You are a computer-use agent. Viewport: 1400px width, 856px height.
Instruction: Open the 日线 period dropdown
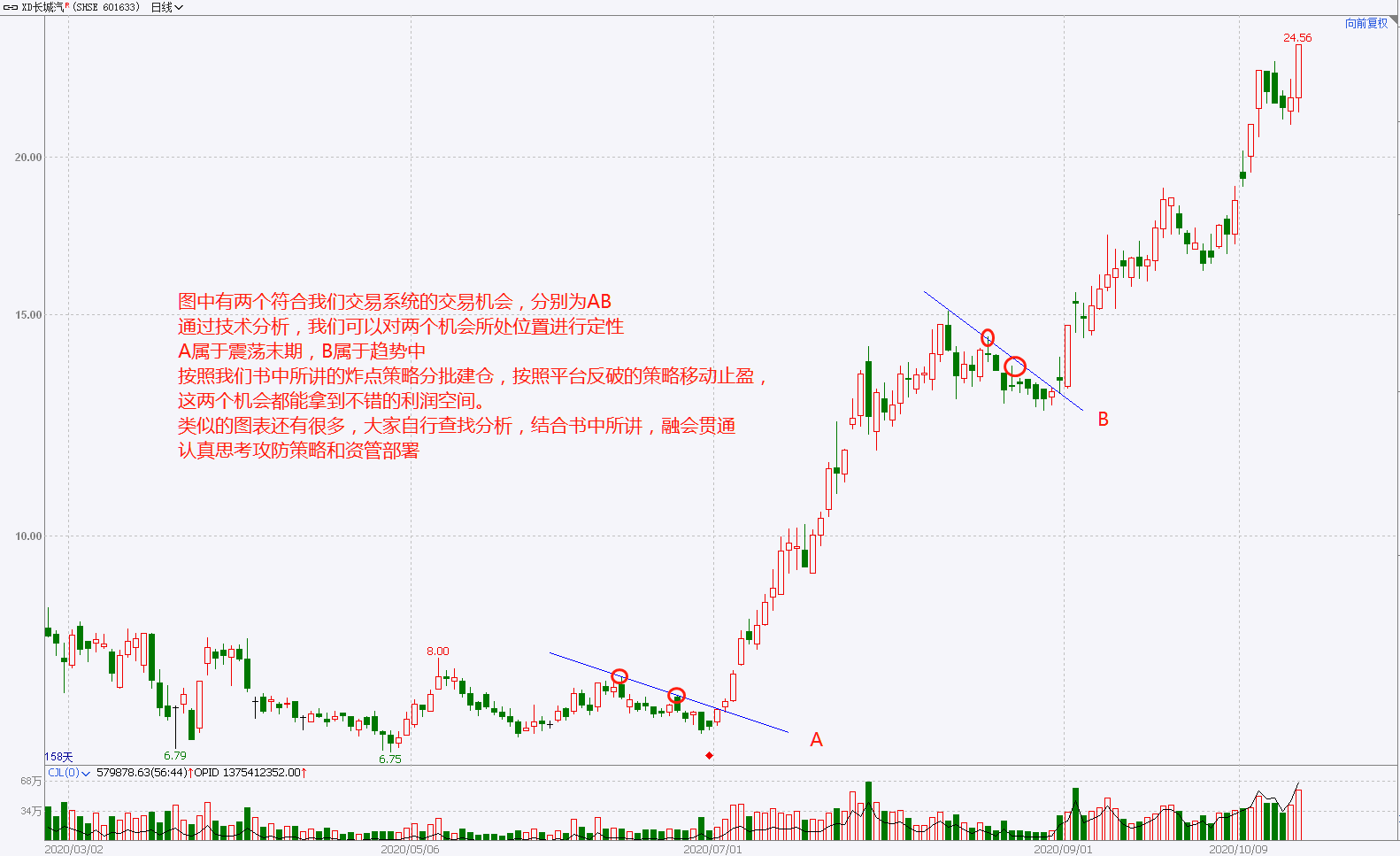point(166,7)
